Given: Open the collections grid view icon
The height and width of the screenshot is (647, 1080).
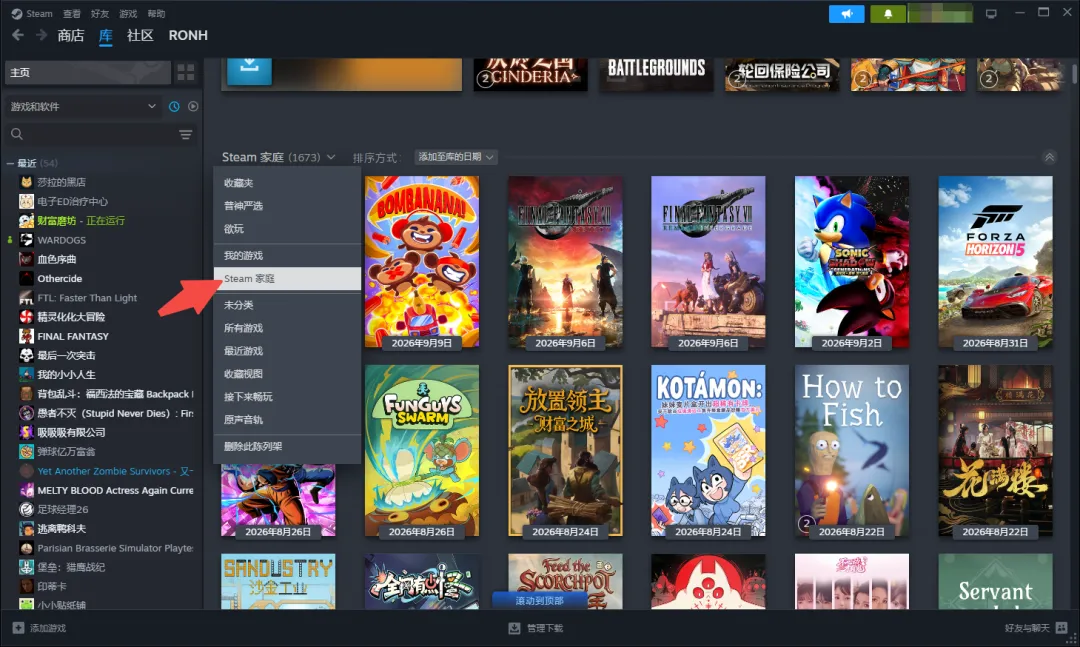Looking at the screenshot, I should point(186,72).
